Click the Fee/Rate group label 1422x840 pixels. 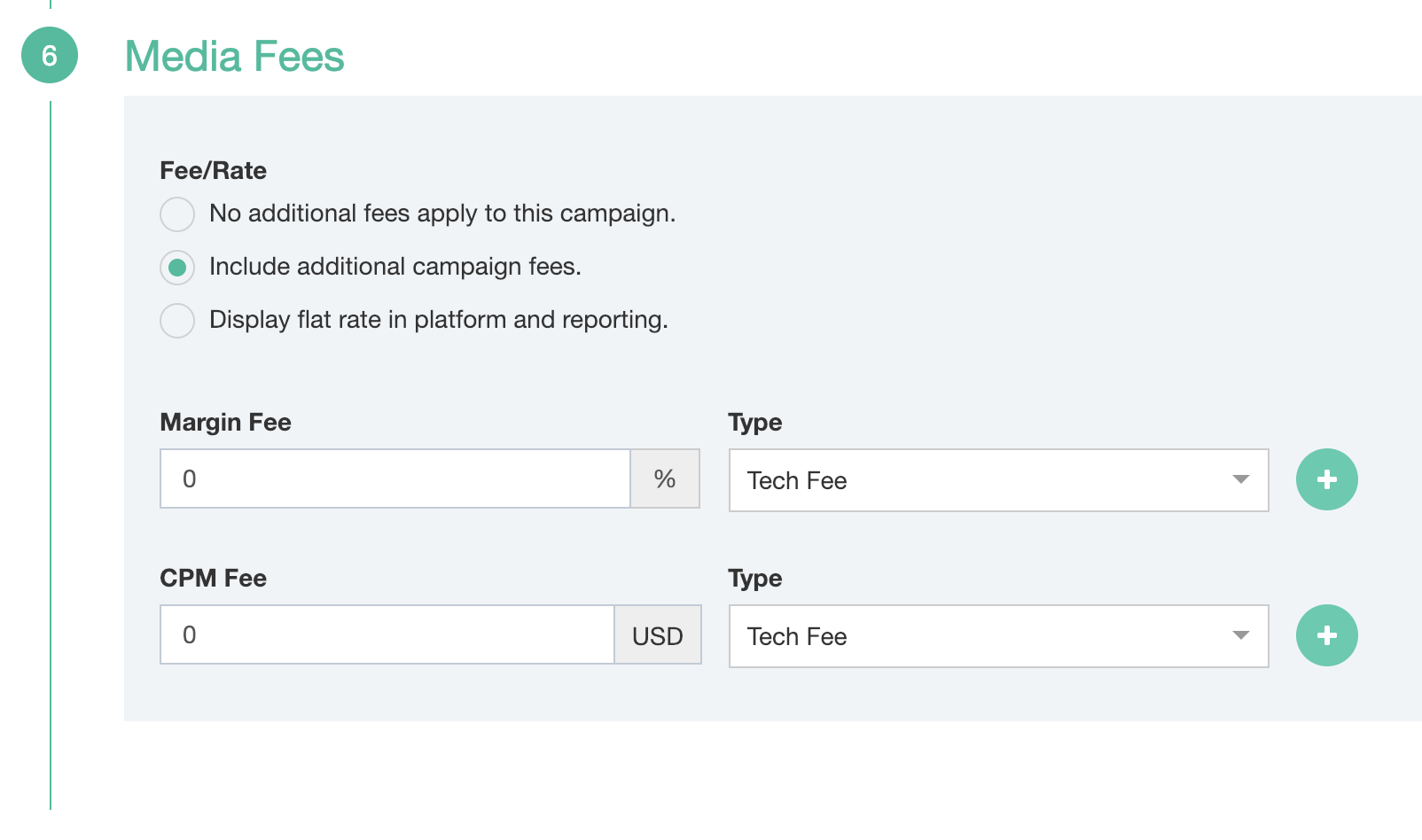213,170
